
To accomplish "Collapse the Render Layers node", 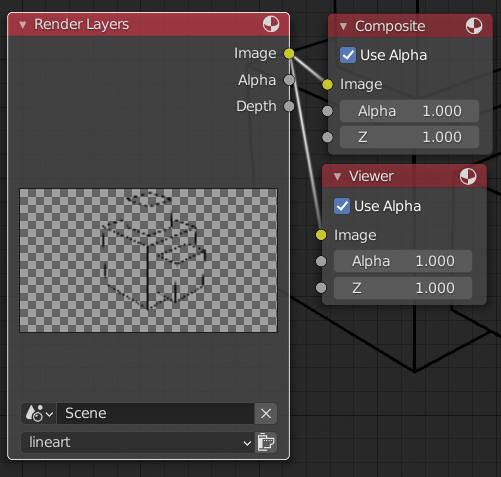I will [22, 25].
